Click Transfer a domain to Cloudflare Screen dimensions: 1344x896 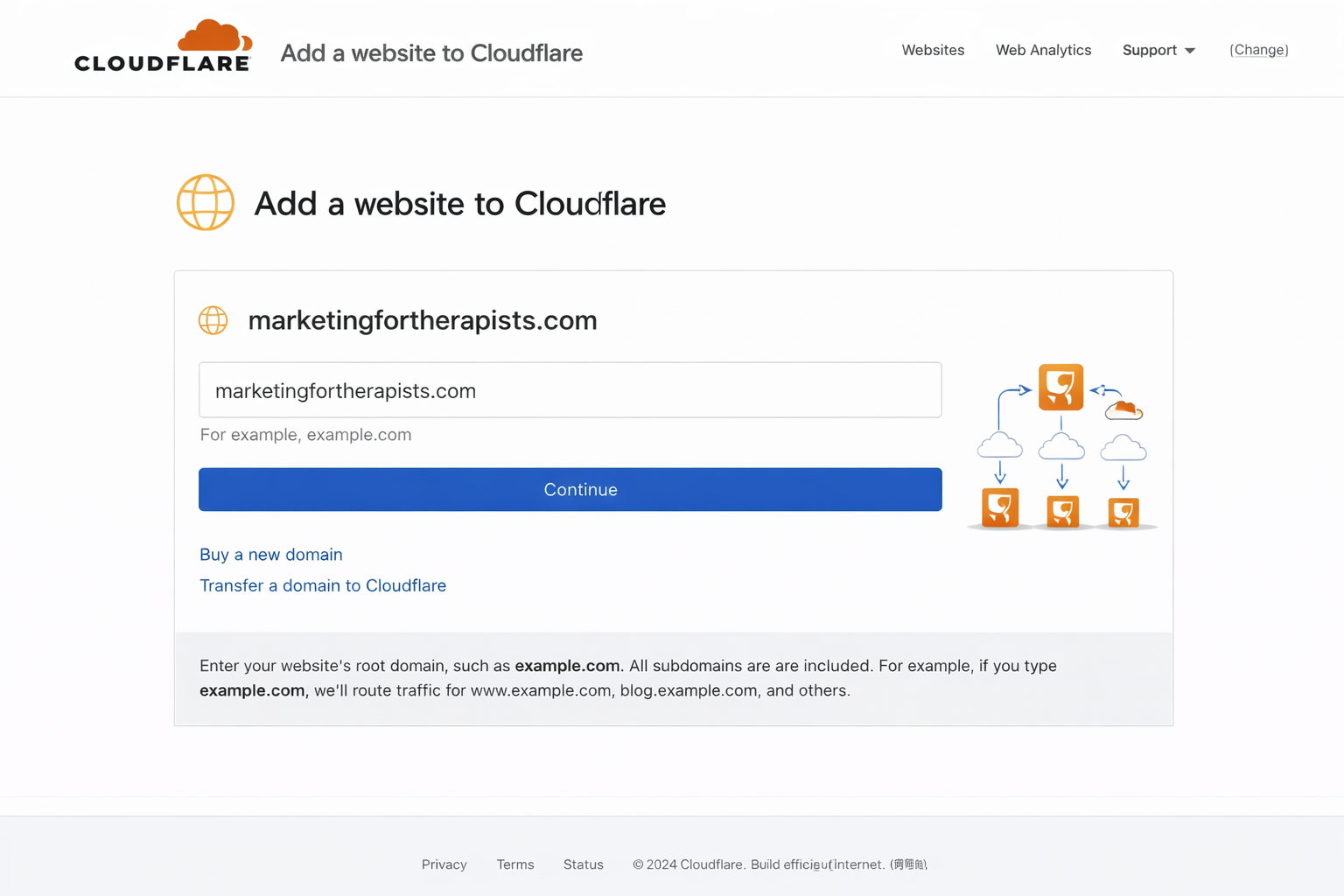[323, 585]
